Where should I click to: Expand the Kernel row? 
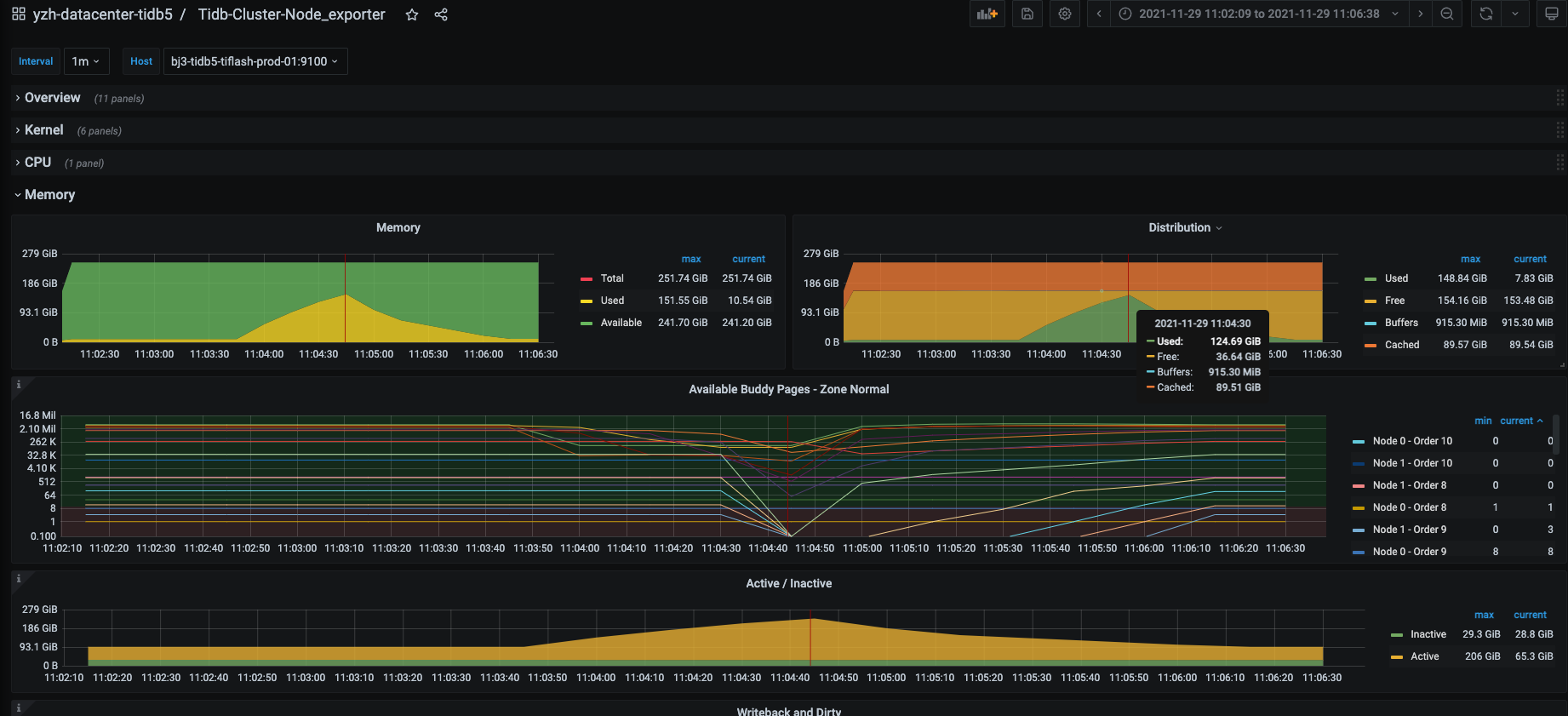(43, 130)
